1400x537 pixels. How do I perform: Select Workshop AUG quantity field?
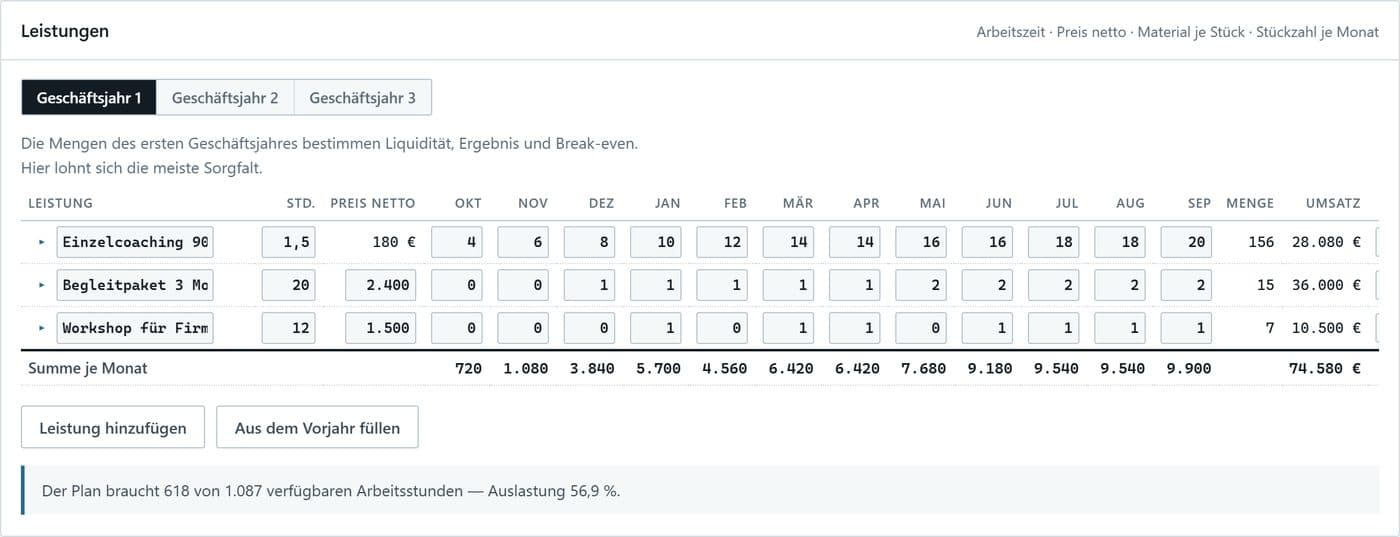pyautogui.click(x=1120, y=327)
